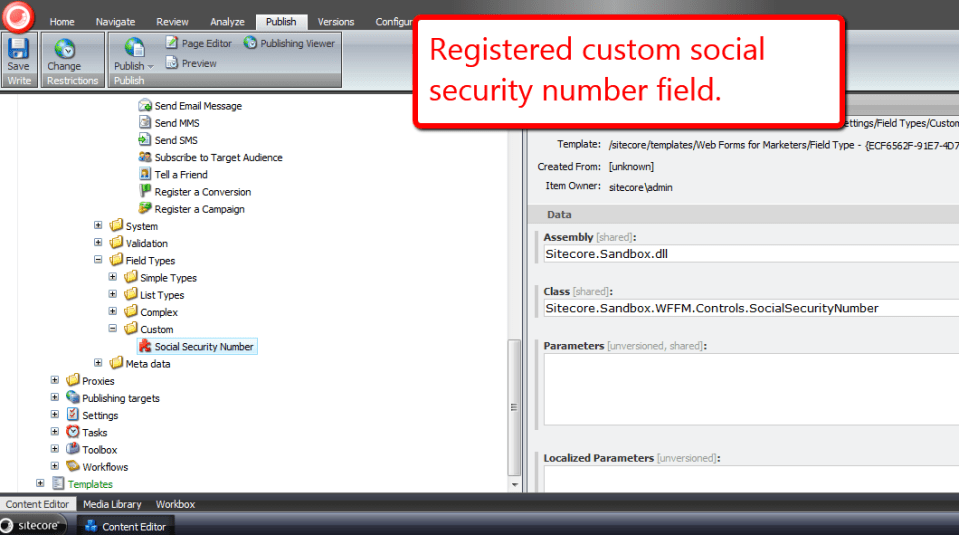Expand the System folder
The height and width of the screenshot is (535, 959).
tap(98, 226)
